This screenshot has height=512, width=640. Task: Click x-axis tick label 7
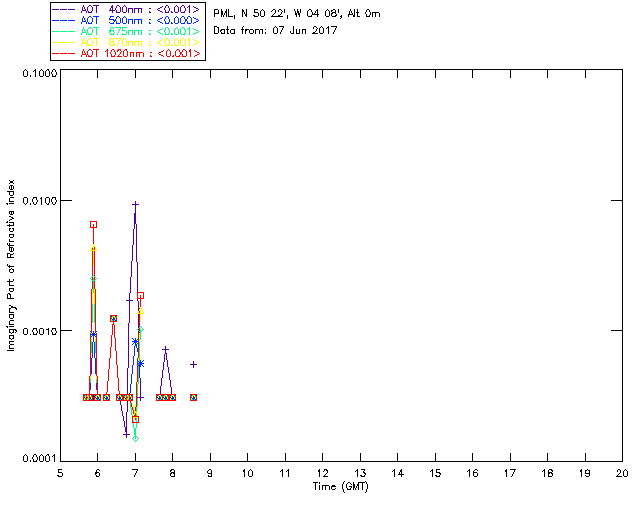(135, 473)
